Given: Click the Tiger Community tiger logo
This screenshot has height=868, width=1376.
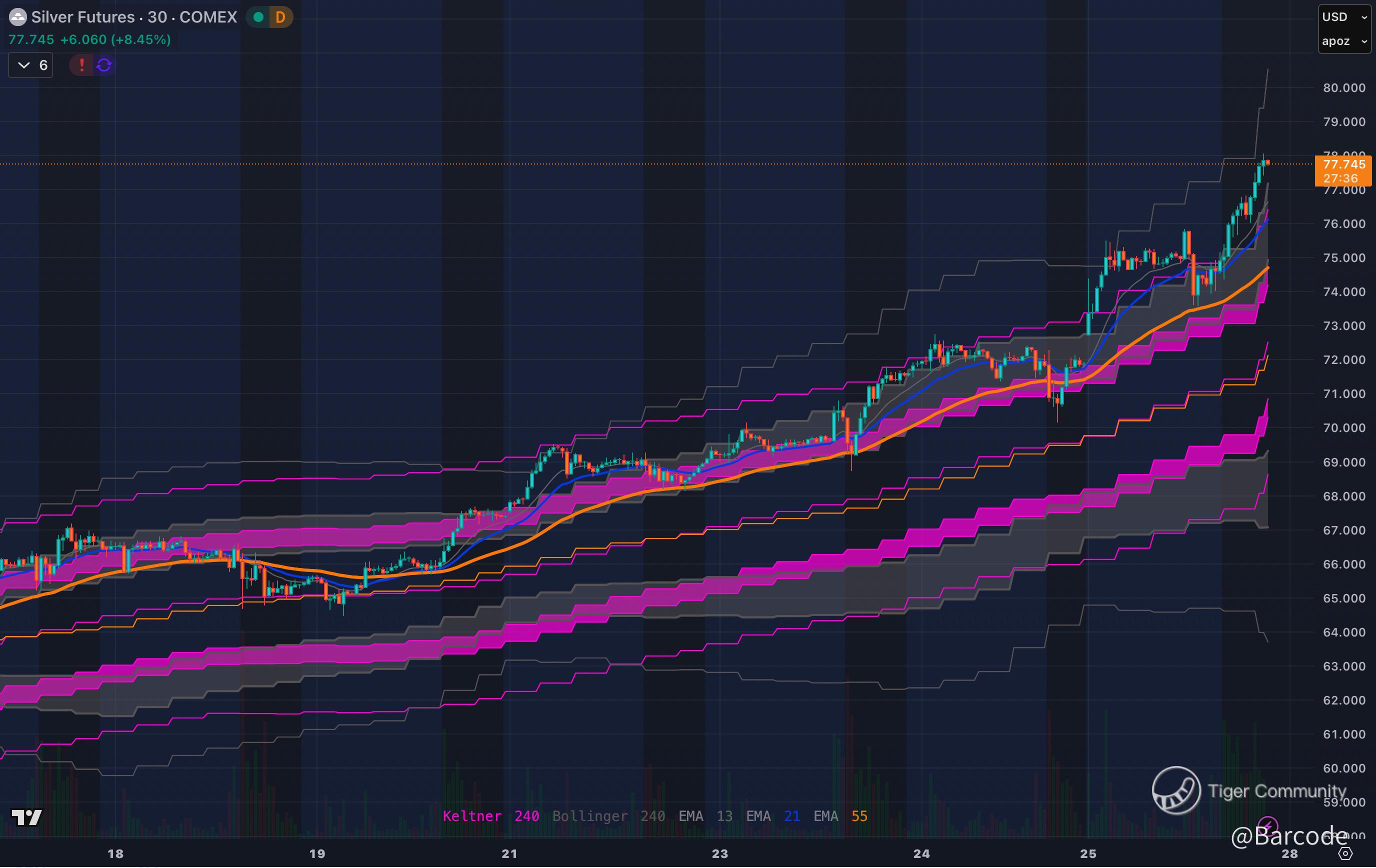Looking at the screenshot, I should click(1176, 790).
